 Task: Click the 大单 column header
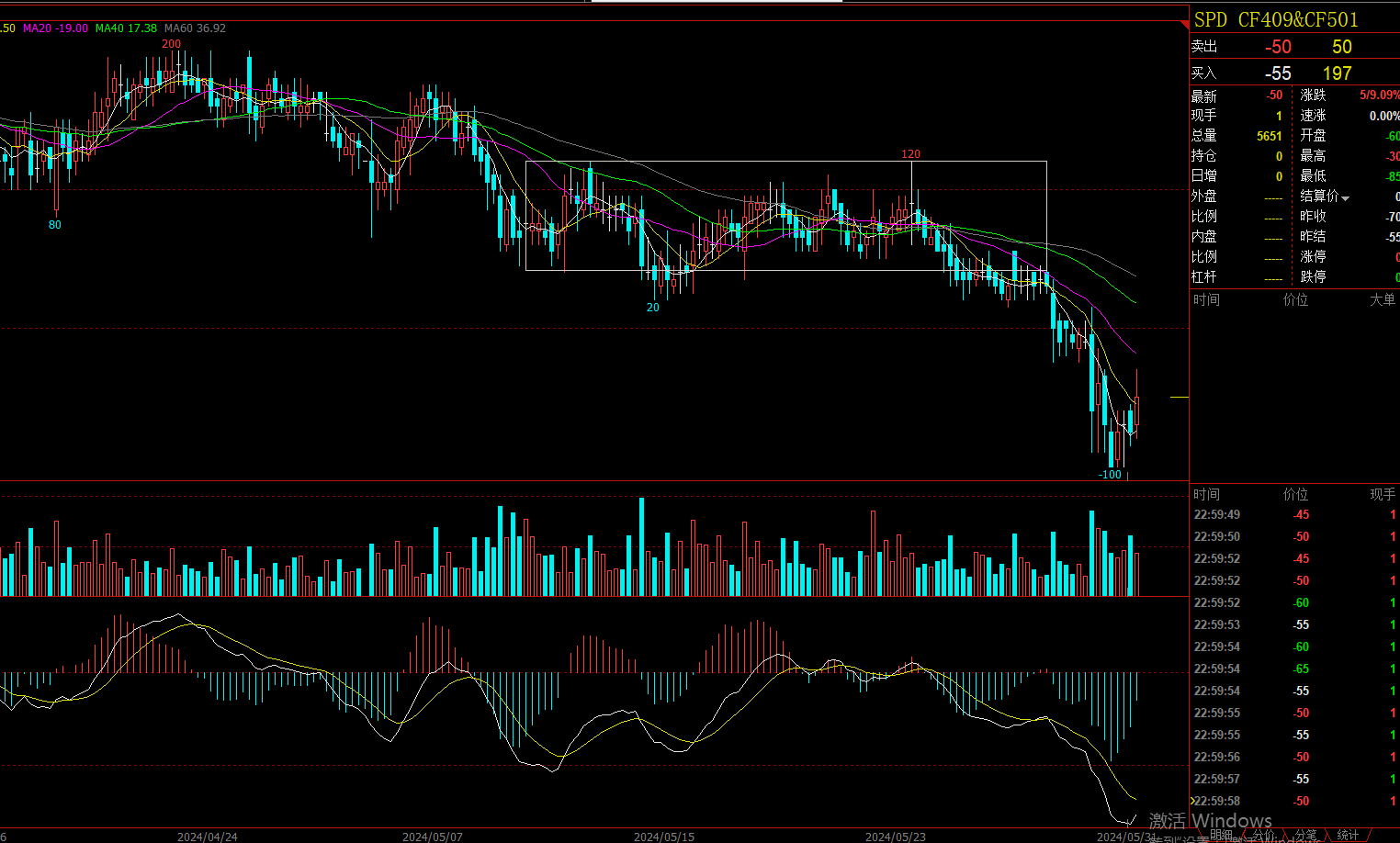[x=1382, y=299]
